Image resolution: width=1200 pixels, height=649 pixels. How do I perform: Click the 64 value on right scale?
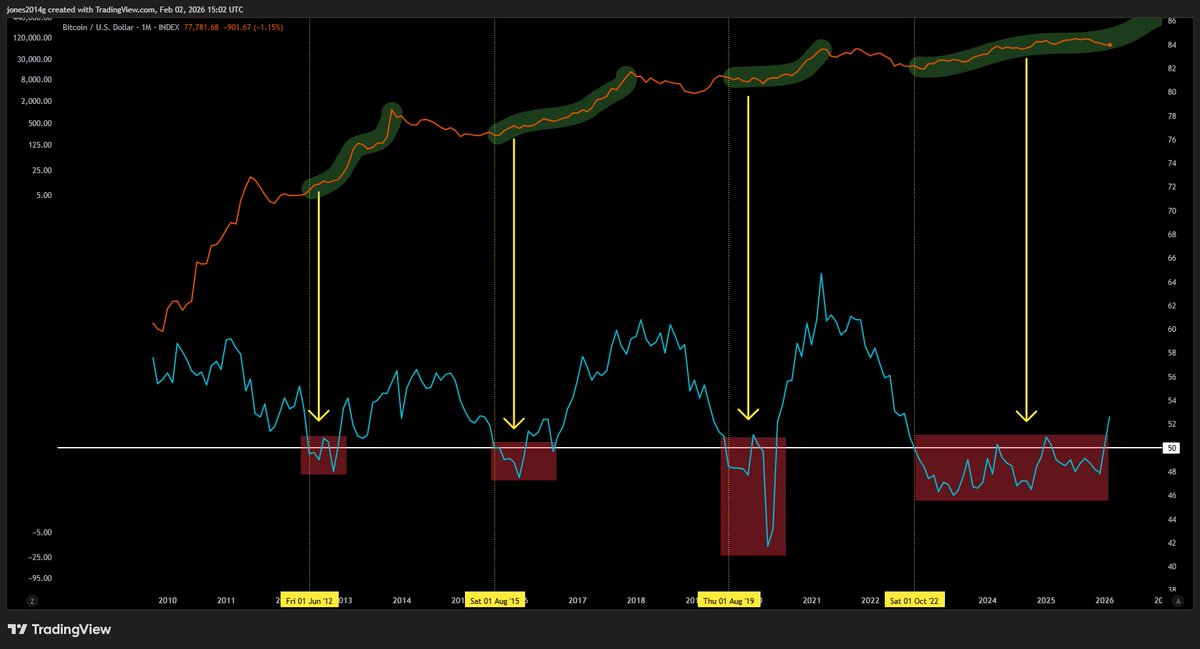tap(1172, 282)
